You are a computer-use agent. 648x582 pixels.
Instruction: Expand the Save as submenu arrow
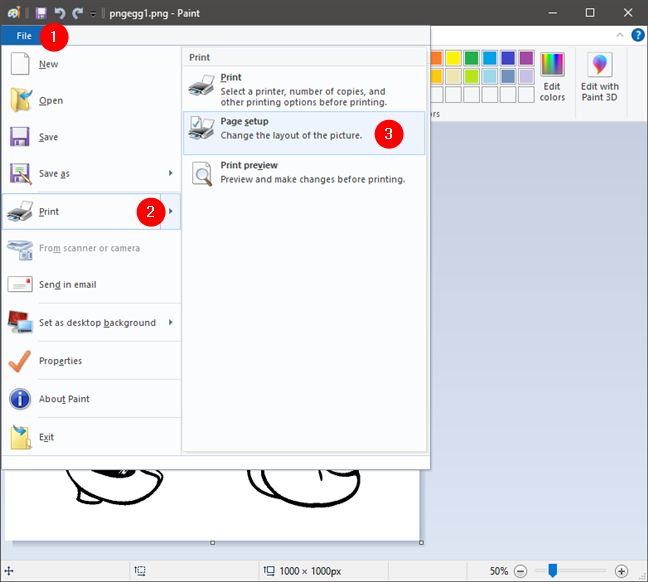(171, 174)
